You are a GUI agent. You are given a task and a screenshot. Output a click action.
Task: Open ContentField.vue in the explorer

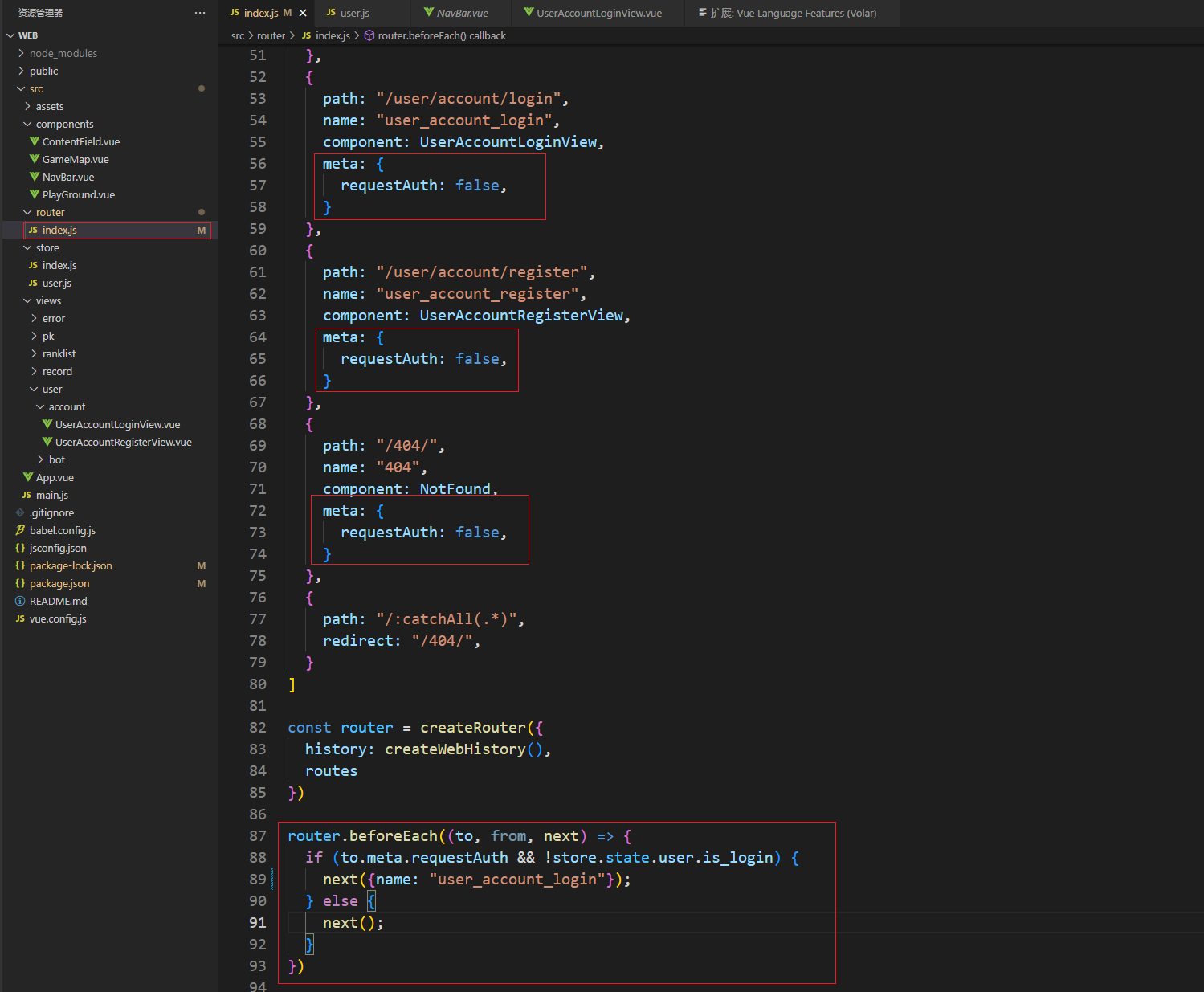(x=80, y=141)
